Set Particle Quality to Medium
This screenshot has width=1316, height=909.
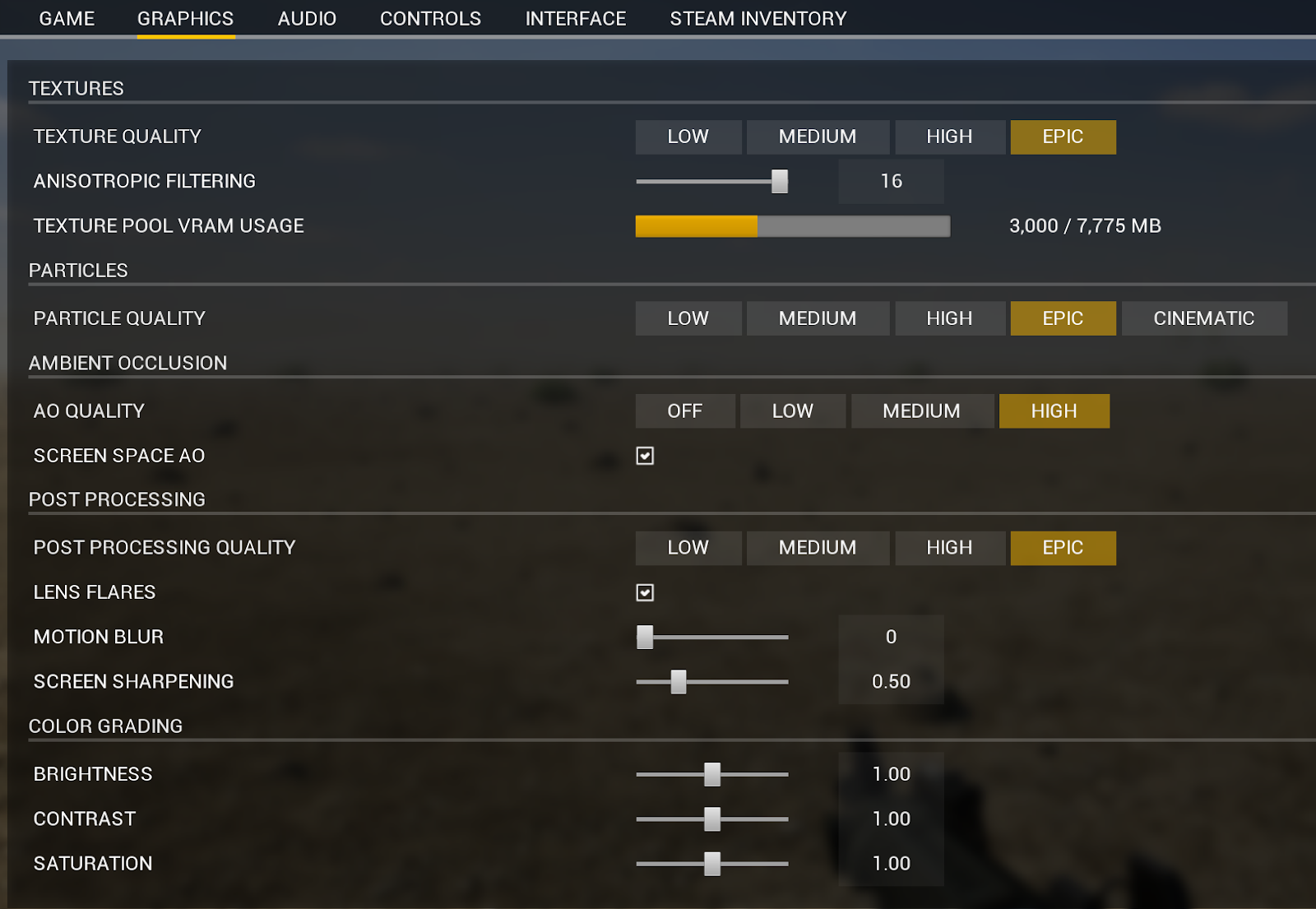[817, 318]
